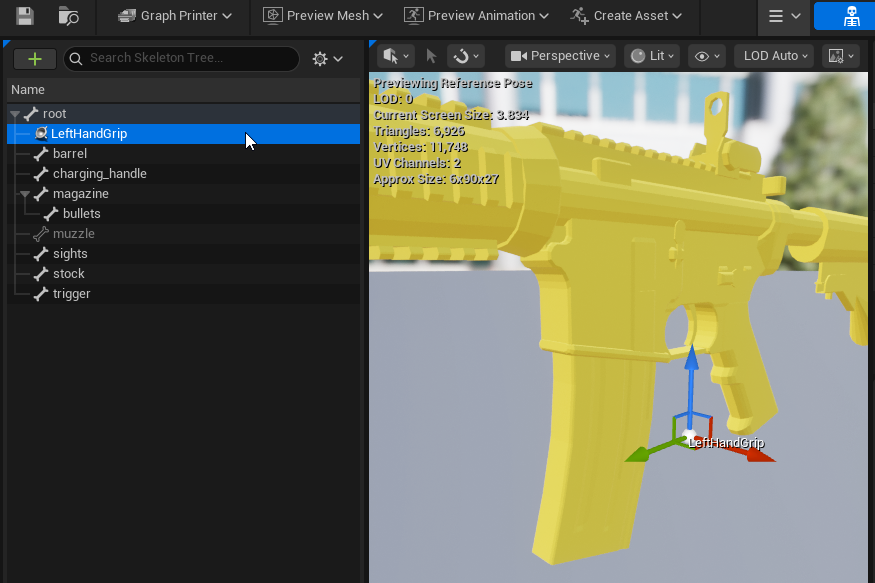Collapse the root bone tree node
Image resolution: width=875 pixels, height=583 pixels.
15,114
